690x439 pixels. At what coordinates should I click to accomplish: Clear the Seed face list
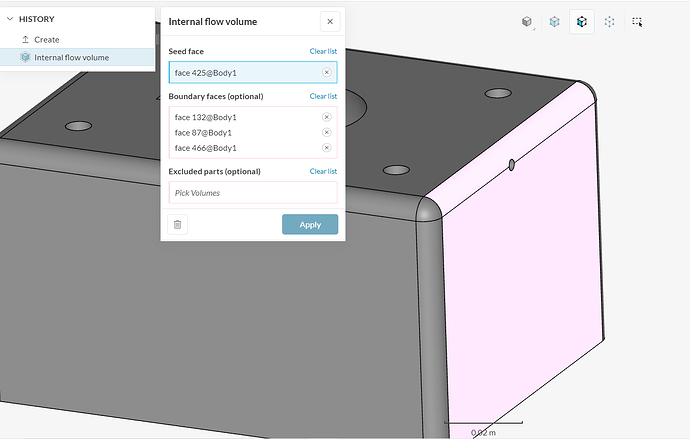(323, 51)
